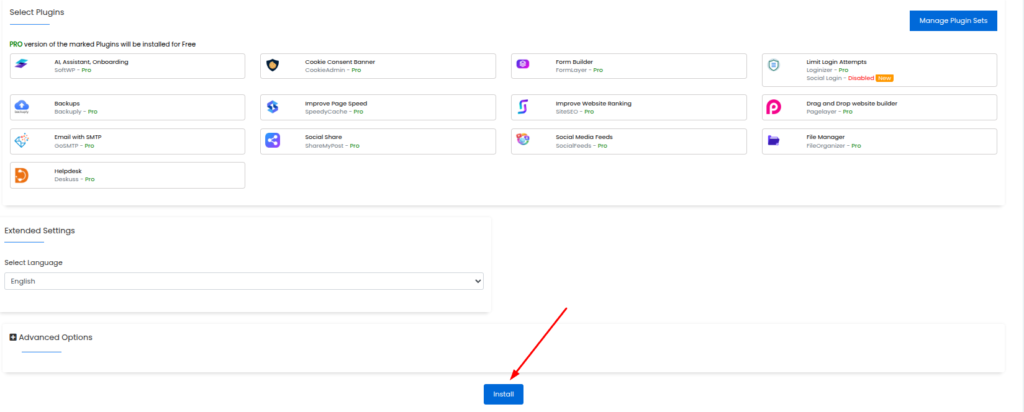The height and width of the screenshot is (412, 1024).
Task: Toggle the File Manager plugin card
Action: point(879,142)
